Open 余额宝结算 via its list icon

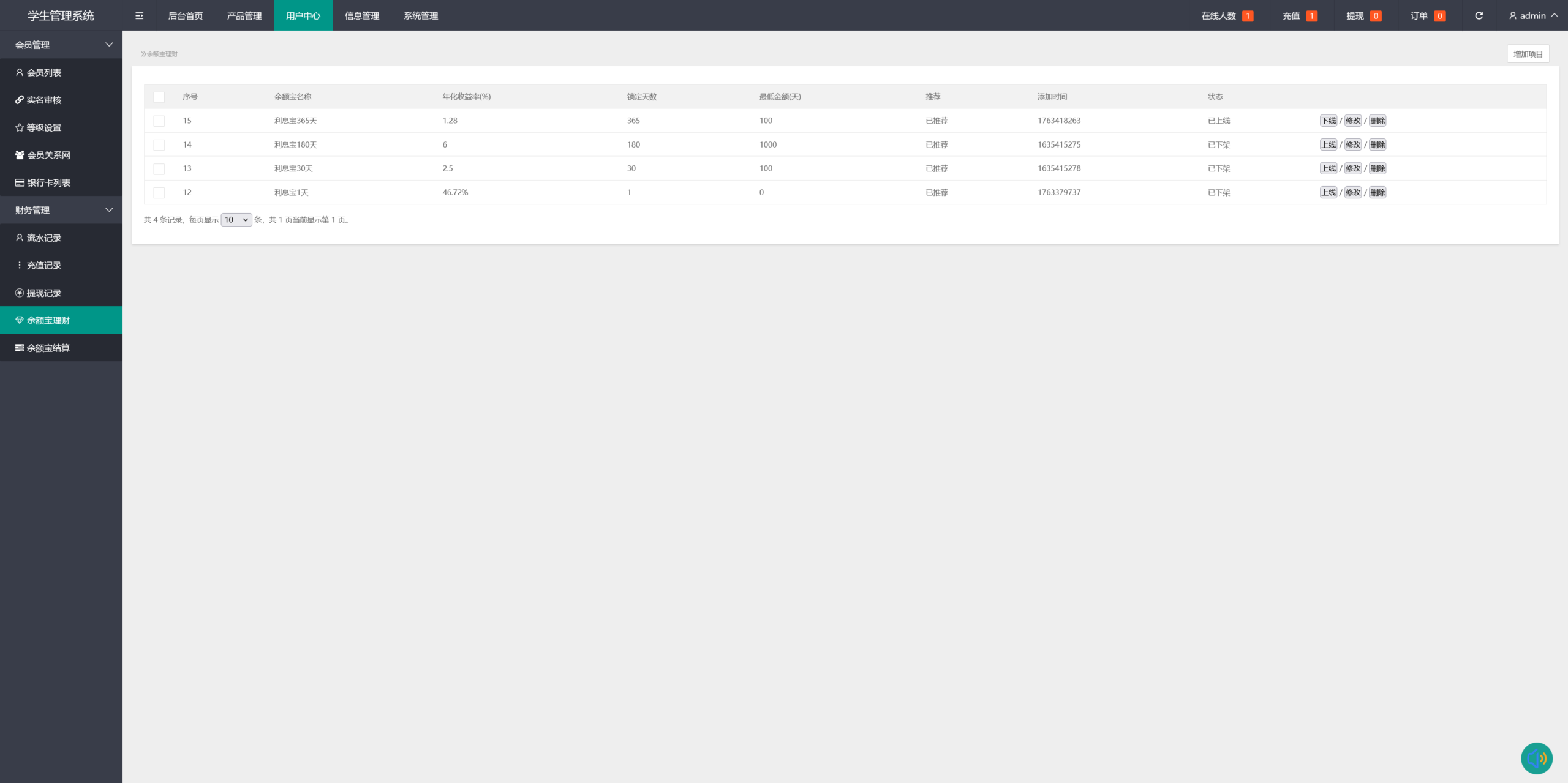[20, 348]
